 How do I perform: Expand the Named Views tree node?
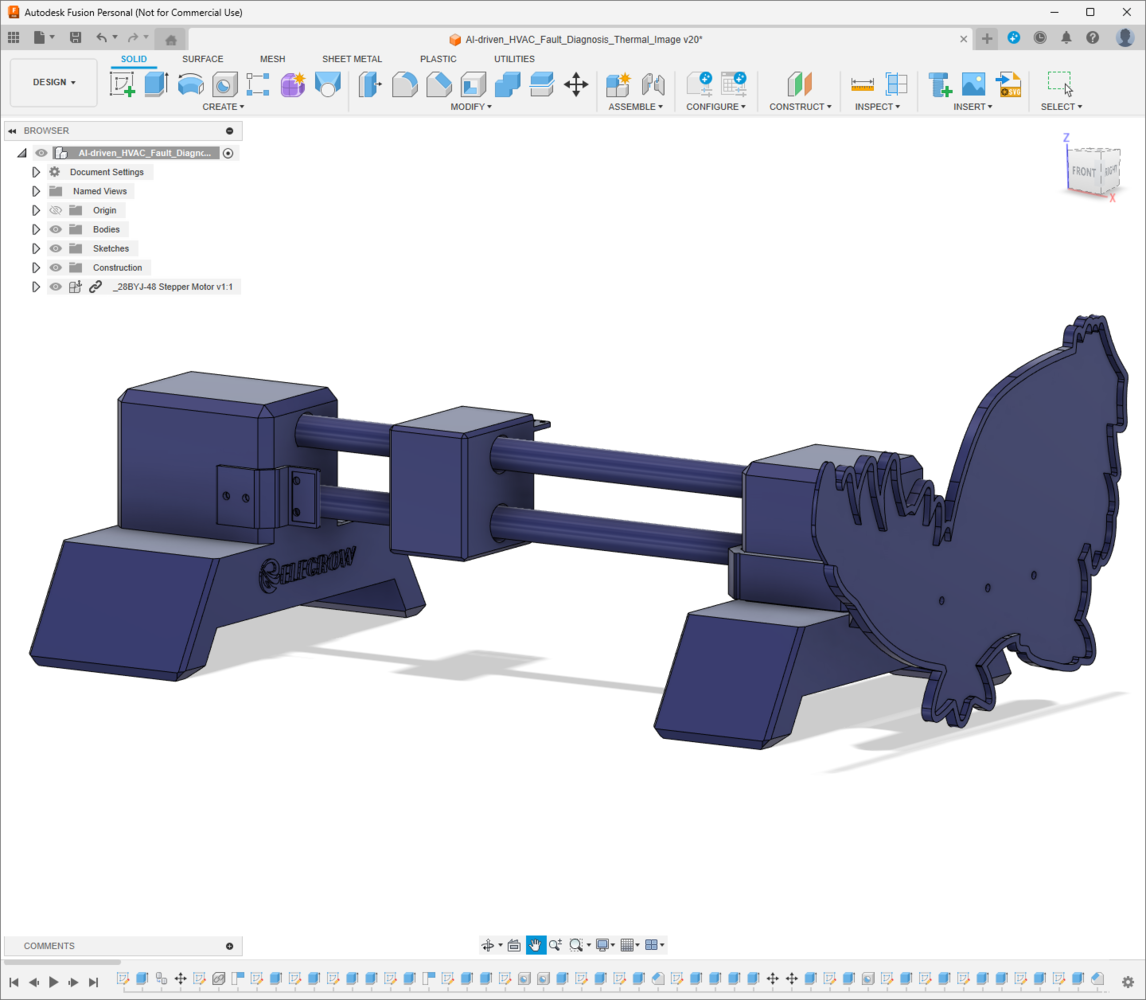(x=36, y=191)
